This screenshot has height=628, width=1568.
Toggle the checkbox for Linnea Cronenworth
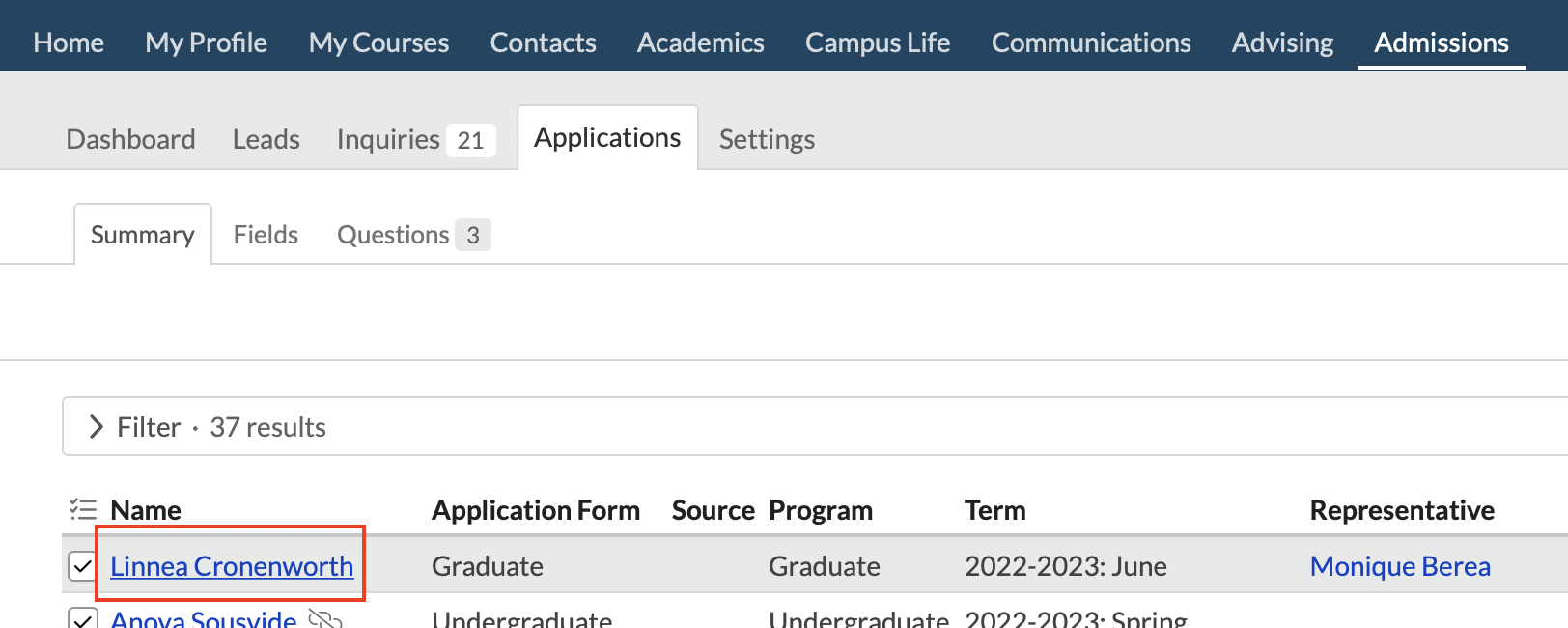coord(83,566)
